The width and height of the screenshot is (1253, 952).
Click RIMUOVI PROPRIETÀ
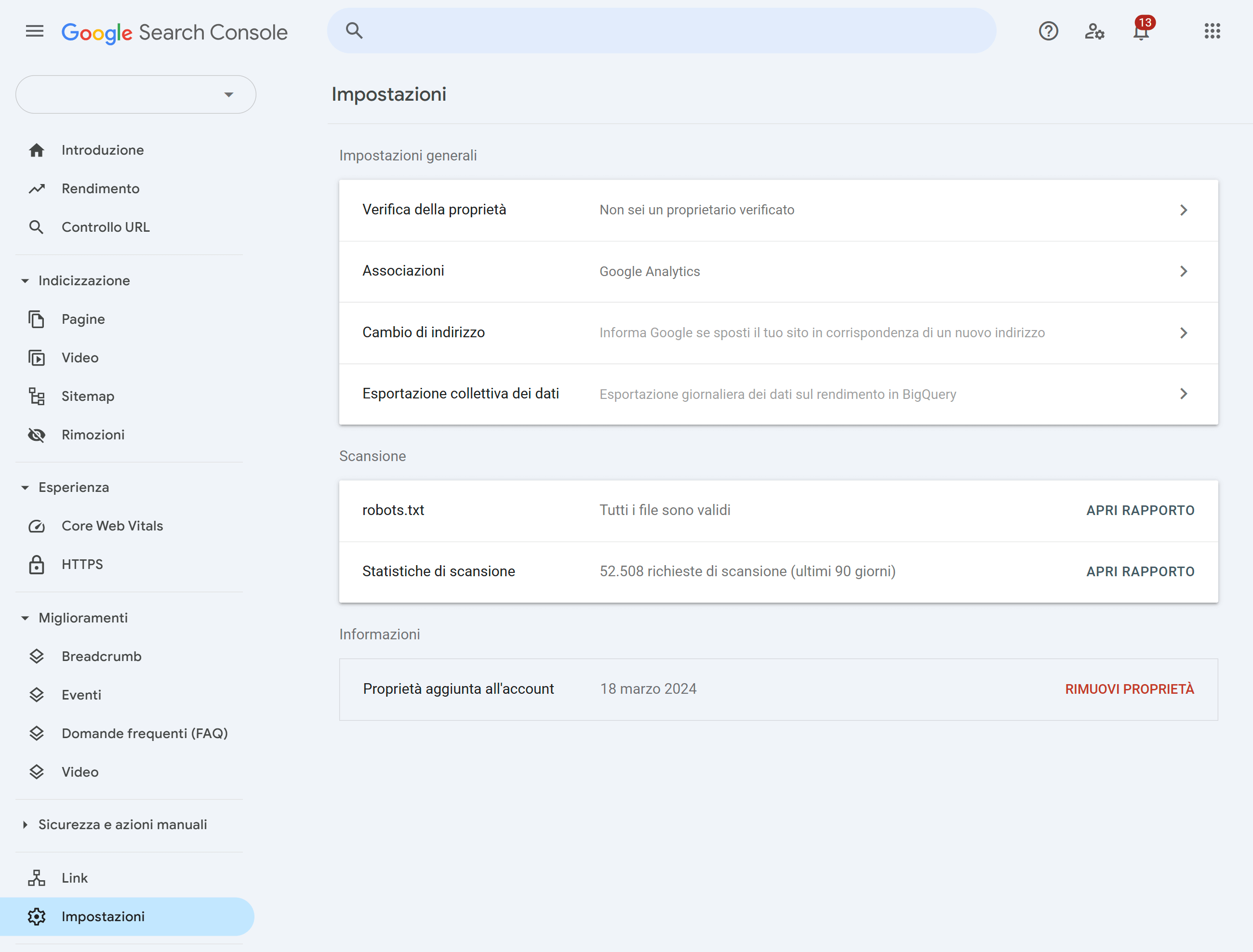click(x=1130, y=689)
